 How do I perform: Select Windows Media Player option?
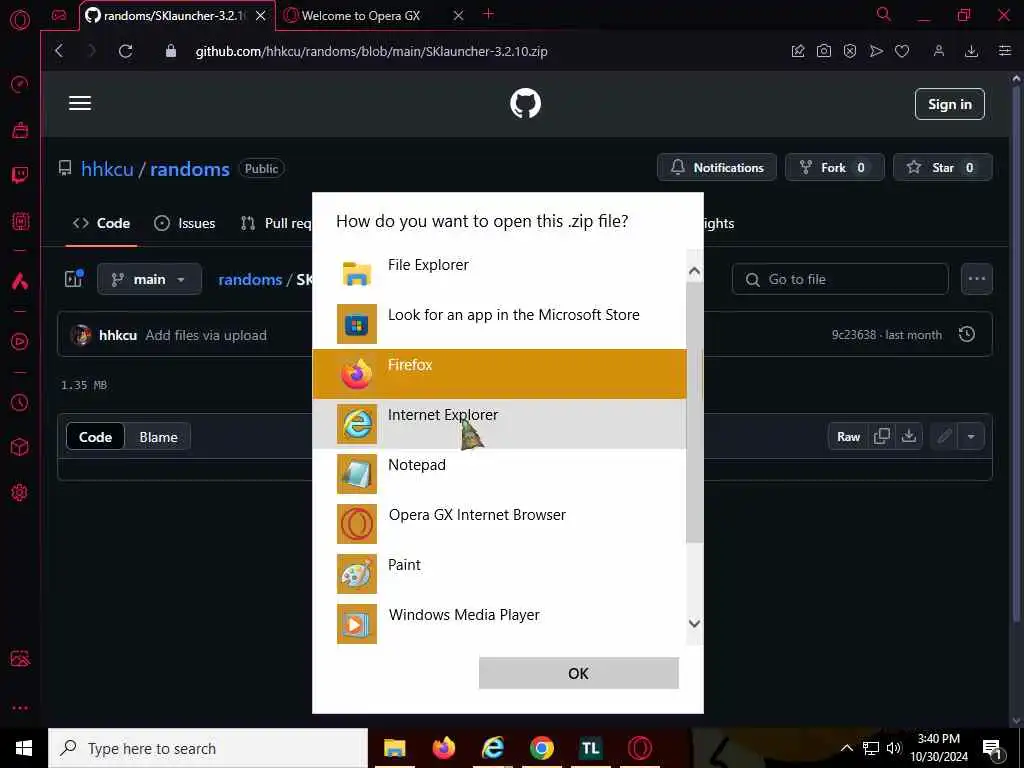[x=500, y=624]
